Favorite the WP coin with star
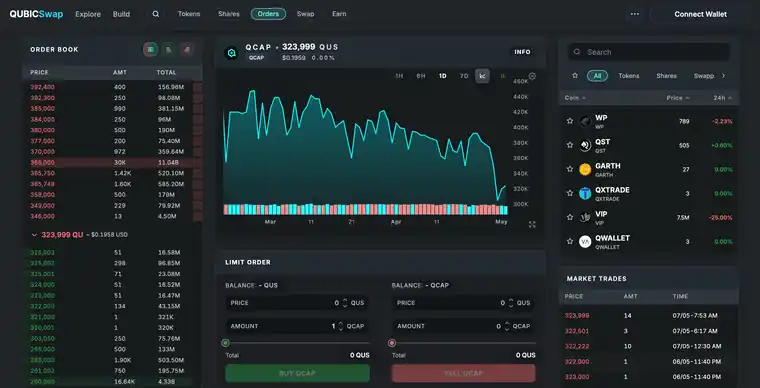 point(570,121)
